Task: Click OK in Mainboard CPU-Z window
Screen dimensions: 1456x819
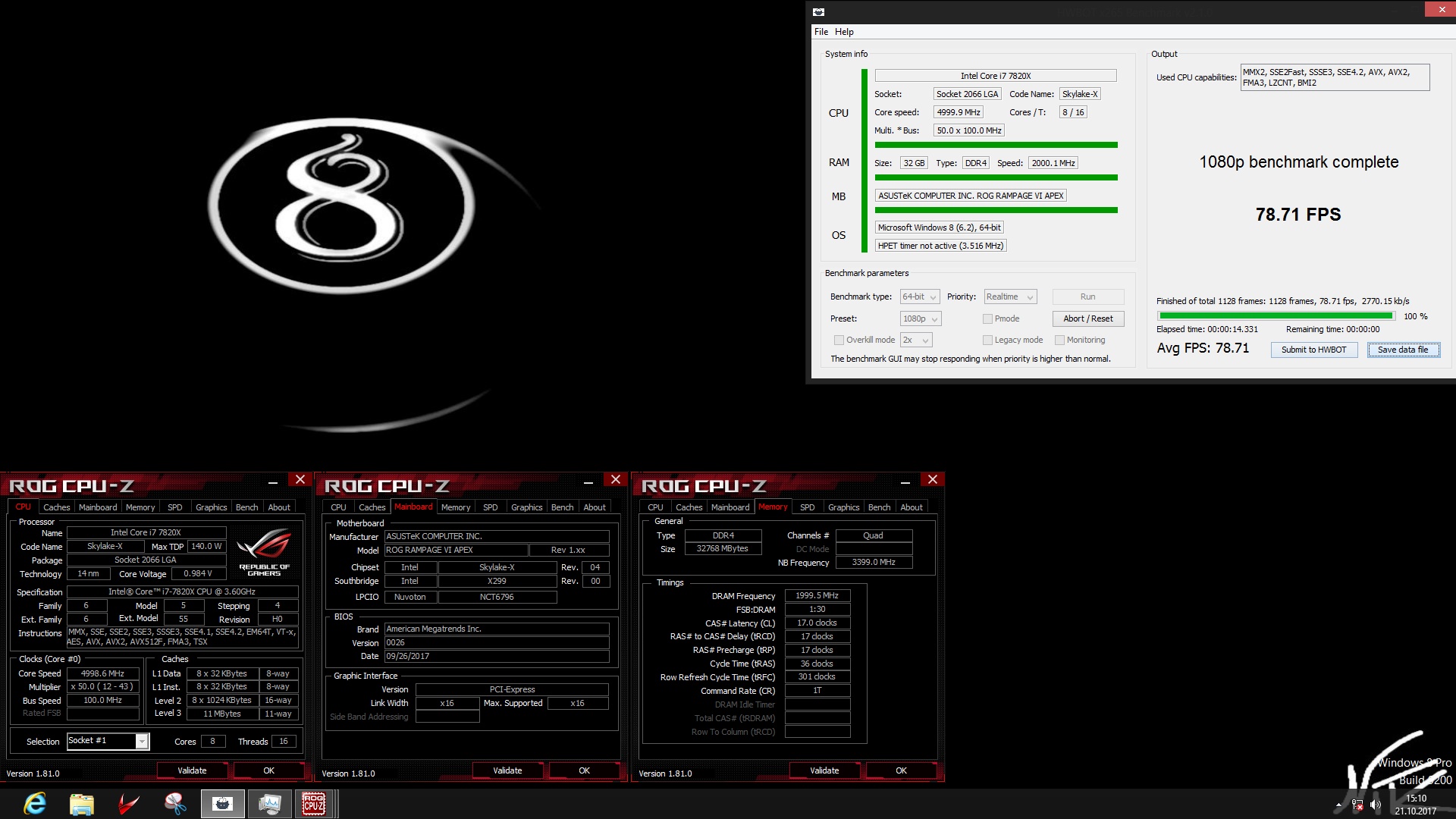Action: click(584, 770)
